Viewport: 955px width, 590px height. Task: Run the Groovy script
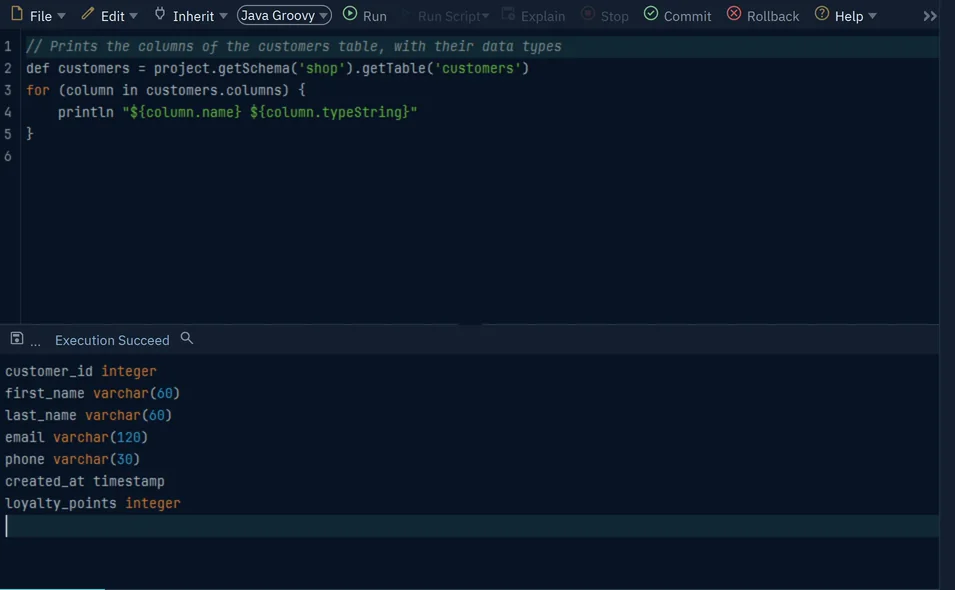(365, 15)
